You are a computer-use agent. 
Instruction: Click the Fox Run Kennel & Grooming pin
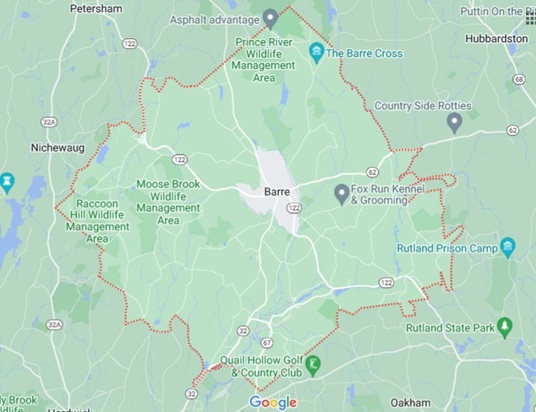tap(341, 195)
